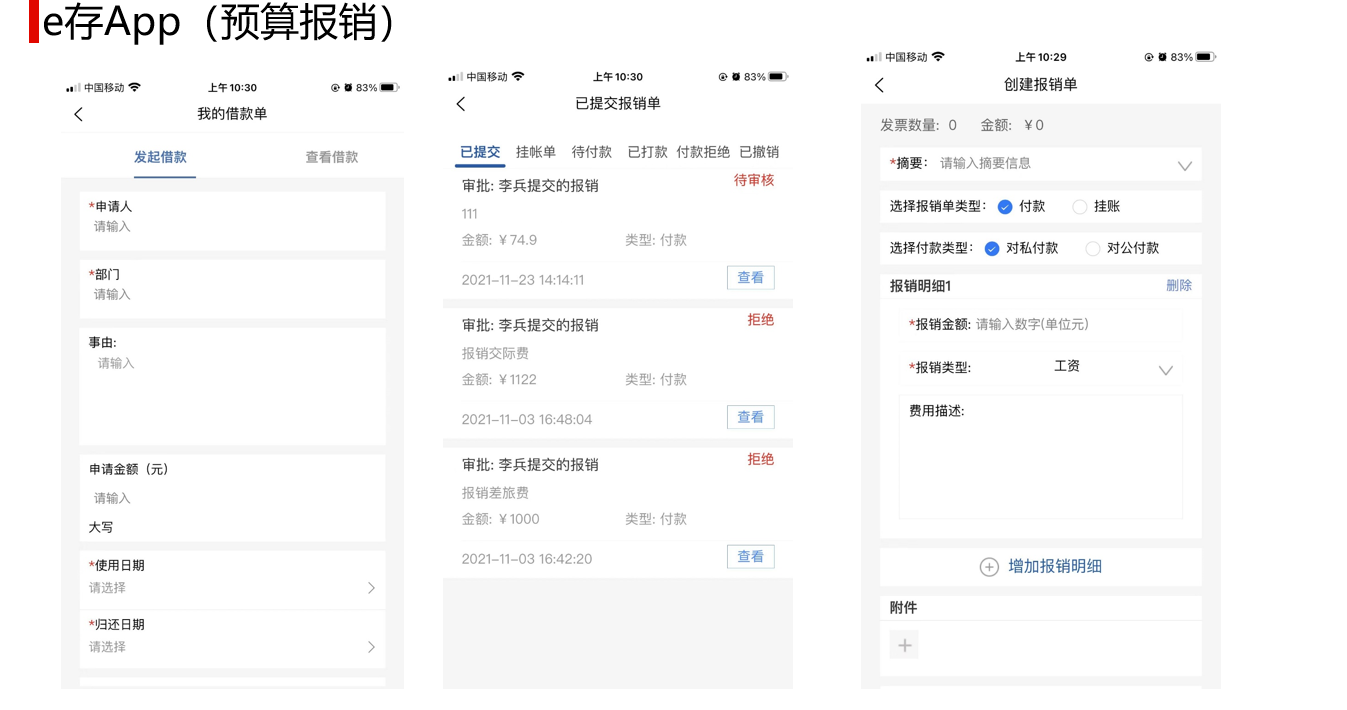Image resolution: width=1347 pixels, height=710 pixels.
Task: Click 查看 for the ¥1122 reimbursement
Action: 751,417
